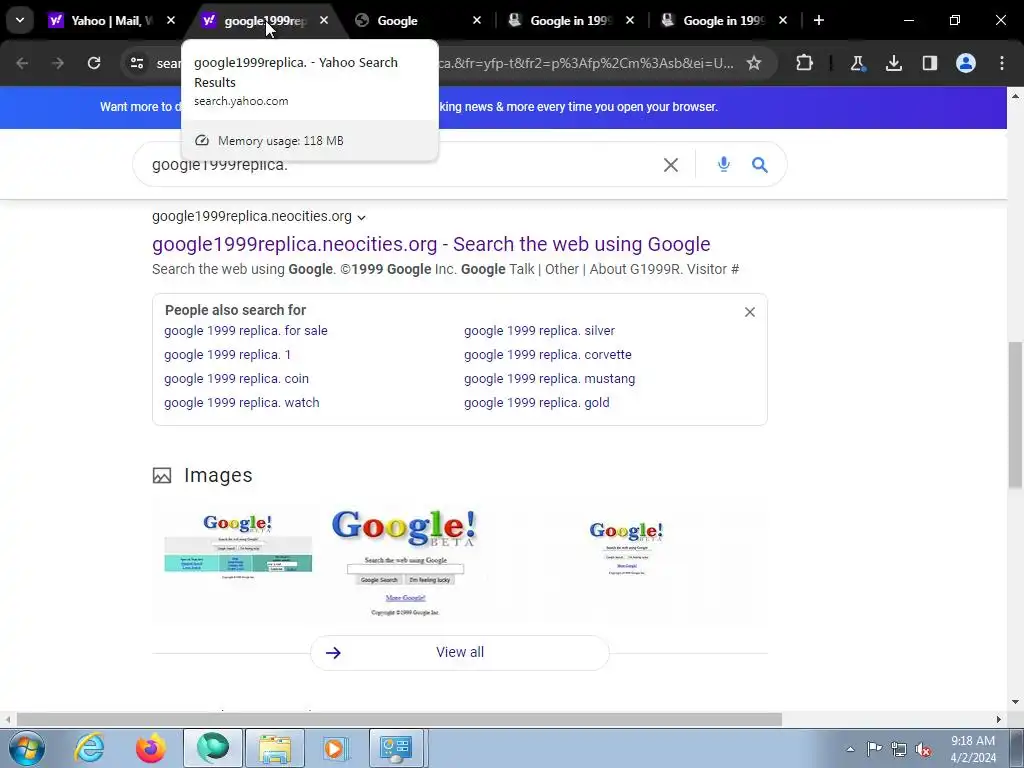Open the large Google! Beta image thumbnail
The image size is (1024, 768).
click(x=405, y=563)
